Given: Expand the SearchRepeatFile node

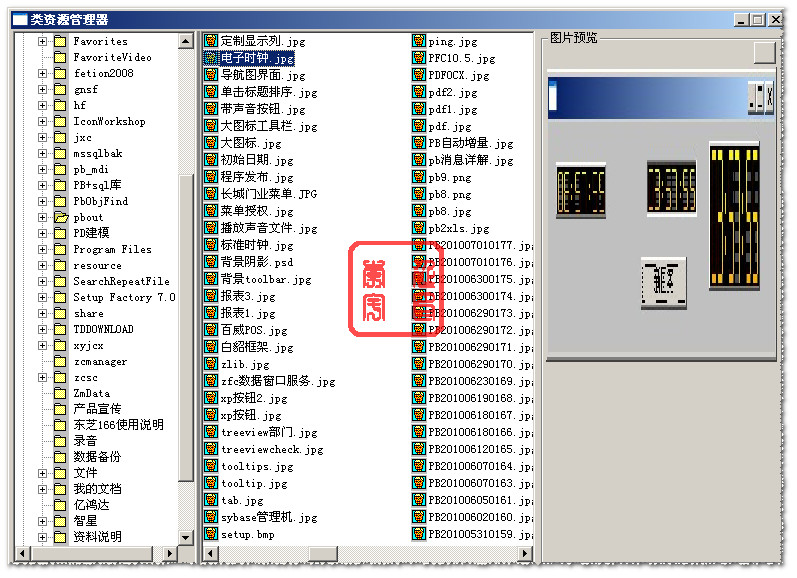Looking at the screenshot, I should click(x=43, y=281).
